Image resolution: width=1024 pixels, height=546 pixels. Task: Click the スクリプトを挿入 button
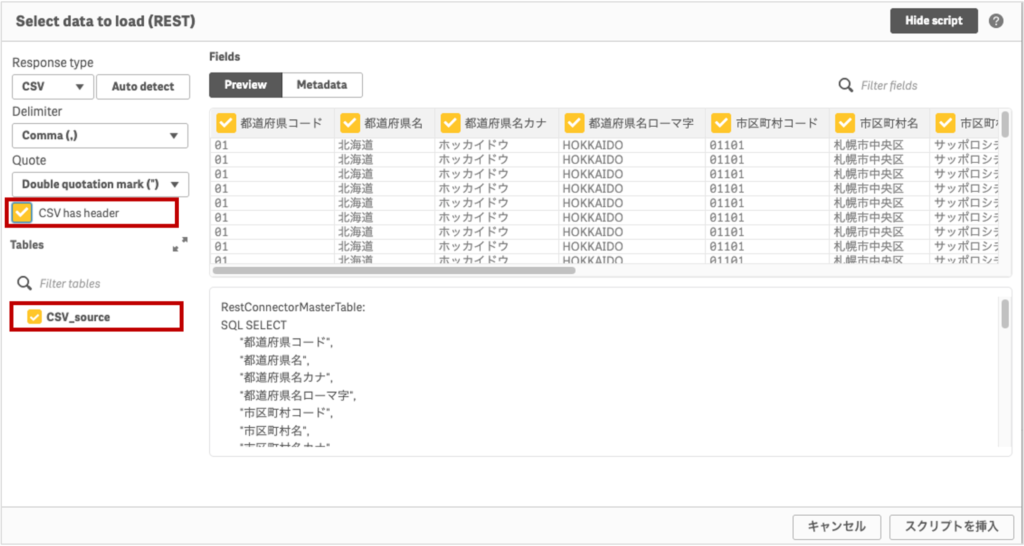click(x=951, y=526)
